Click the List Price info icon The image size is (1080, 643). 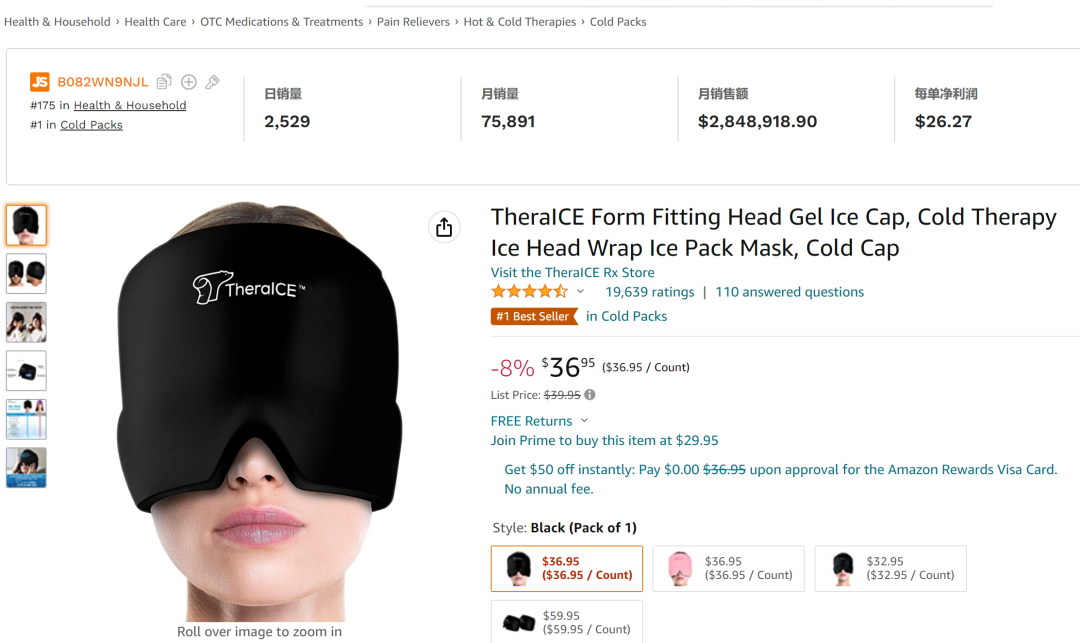[x=590, y=395]
